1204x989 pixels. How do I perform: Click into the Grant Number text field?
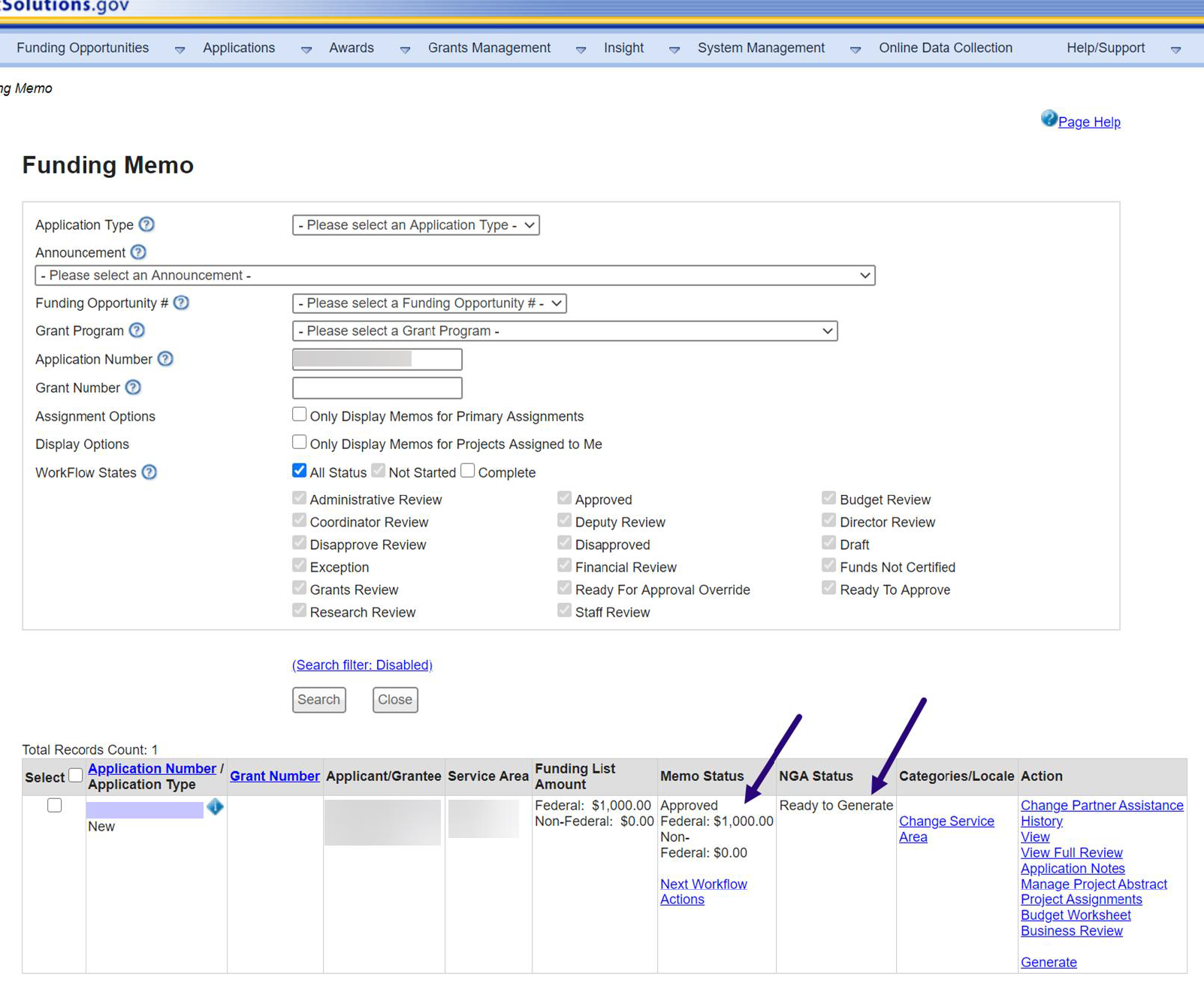coord(377,388)
